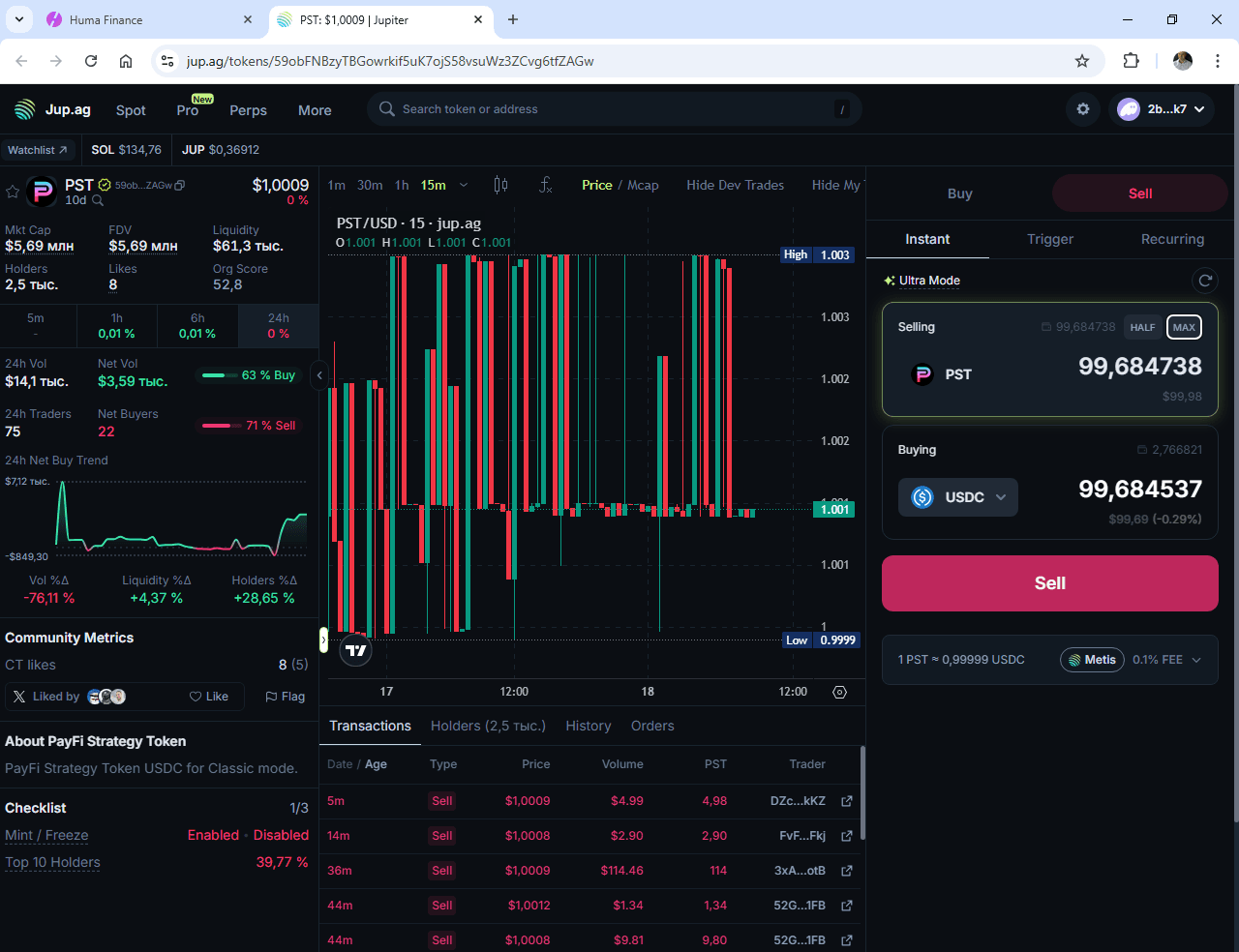Switch to the Buy side

click(959, 193)
